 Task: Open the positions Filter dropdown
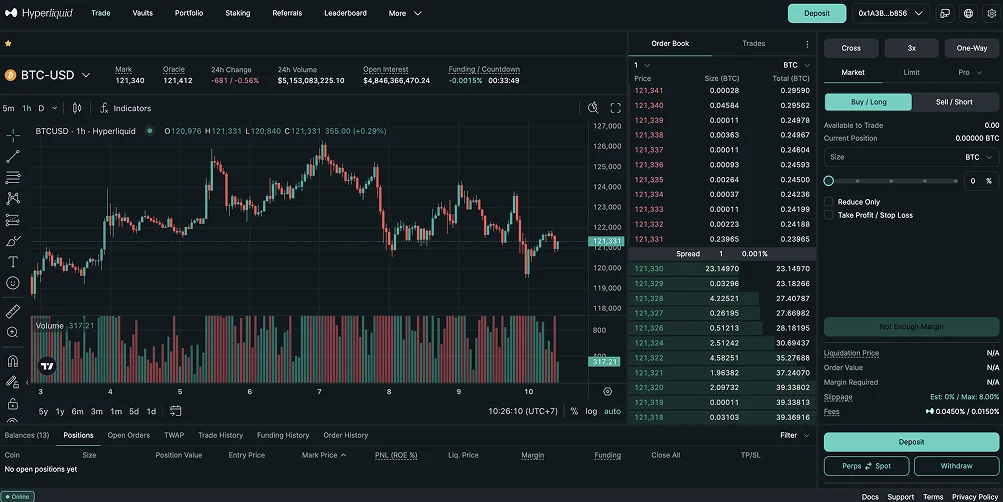[x=794, y=435]
